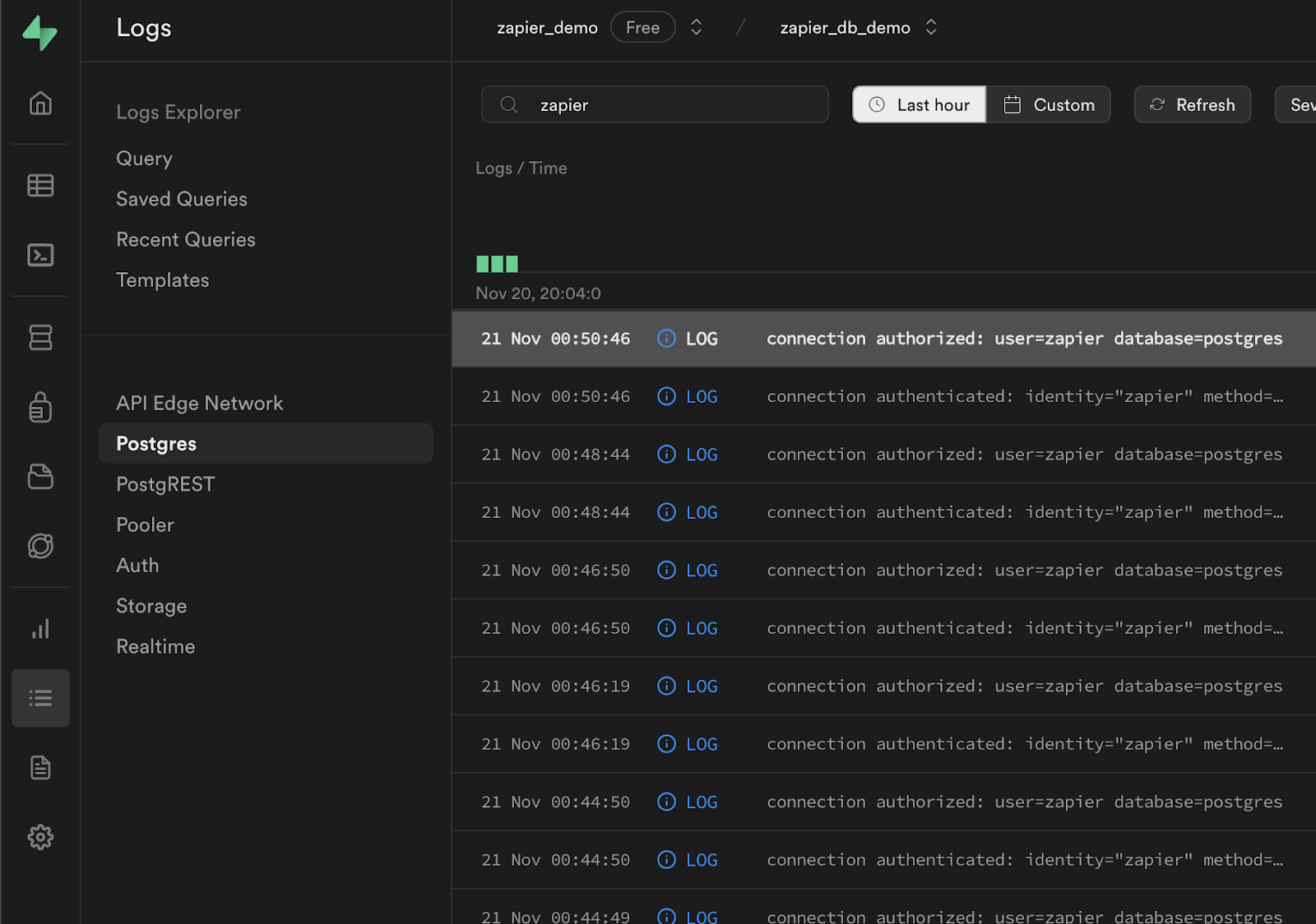Open the Authentication lock icon
Image resolution: width=1316 pixels, height=924 pixels.
pyautogui.click(x=40, y=407)
